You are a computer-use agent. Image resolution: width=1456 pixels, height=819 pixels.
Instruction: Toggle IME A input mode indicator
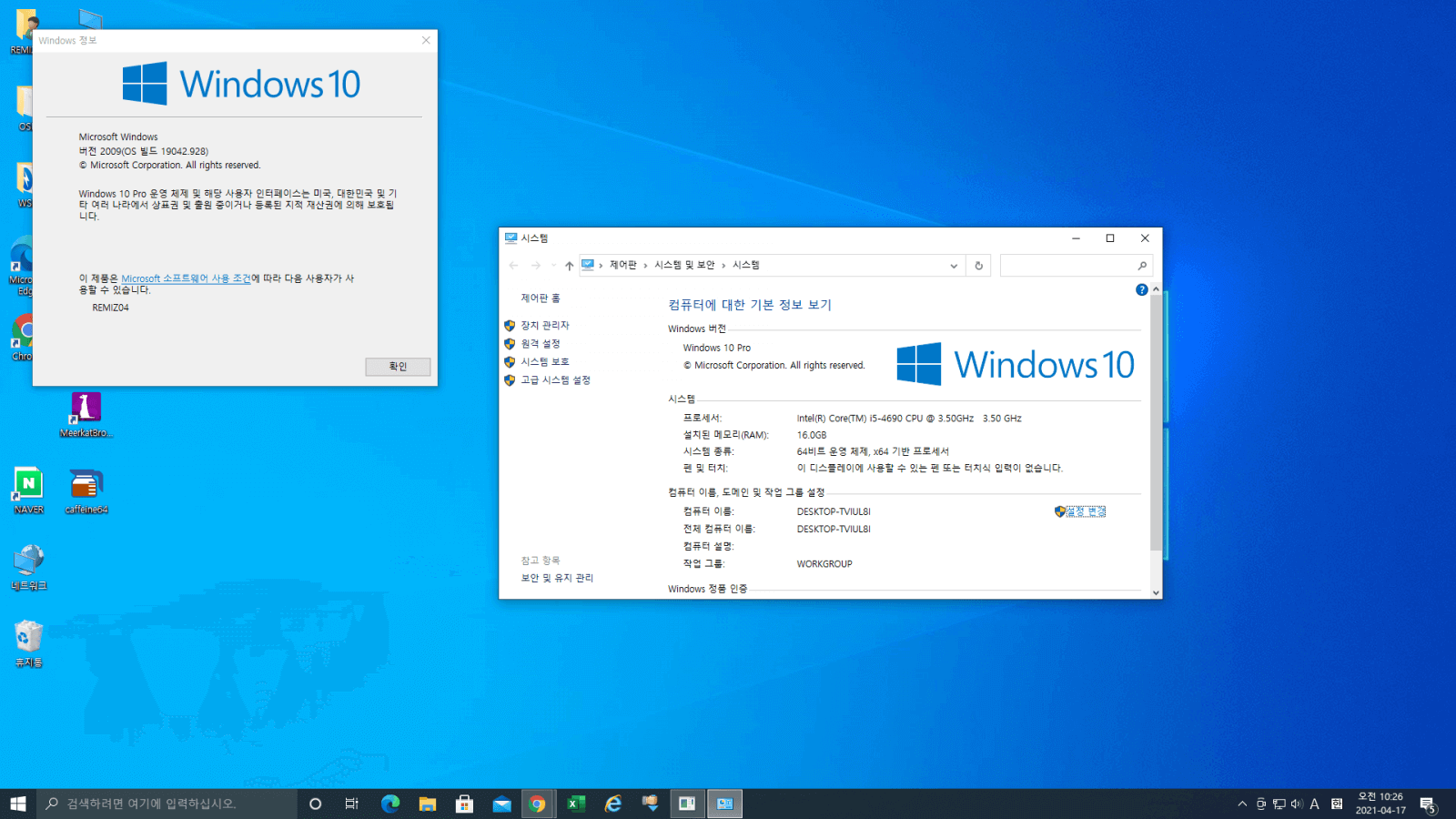[1315, 804]
